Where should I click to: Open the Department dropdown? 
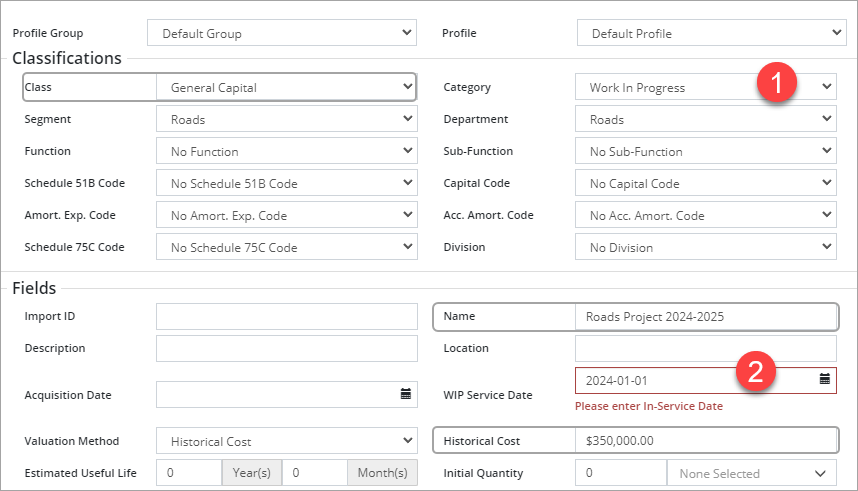tap(705, 119)
